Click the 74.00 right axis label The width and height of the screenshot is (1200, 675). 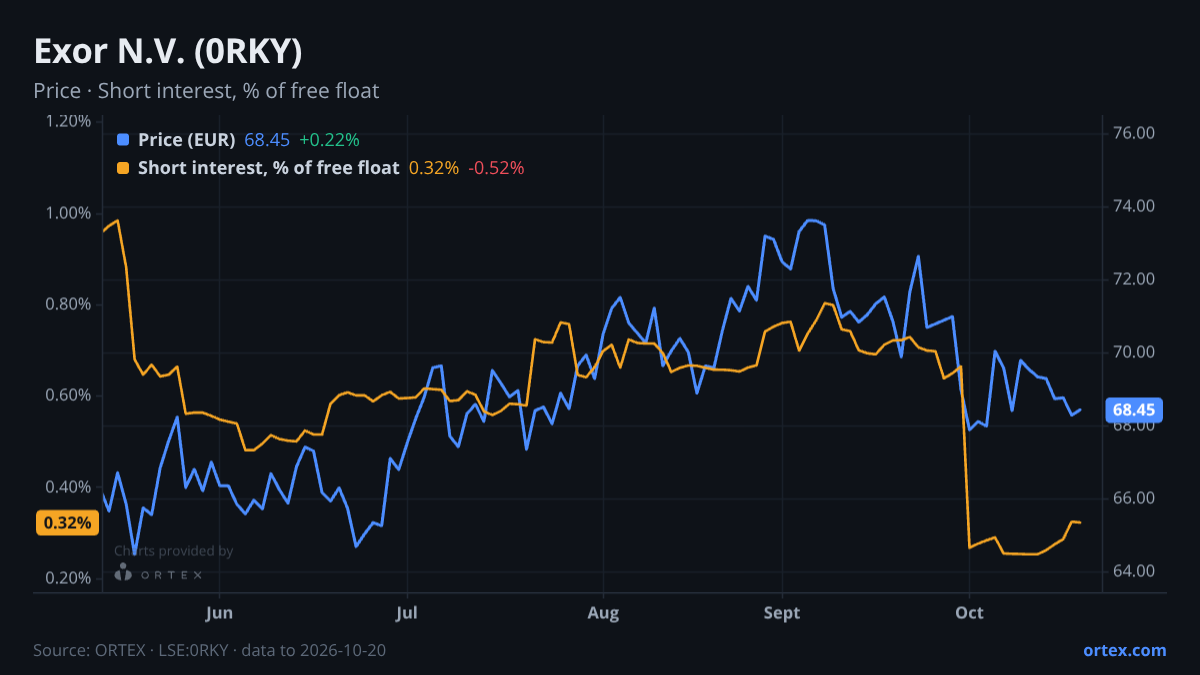pyautogui.click(x=1134, y=206)
